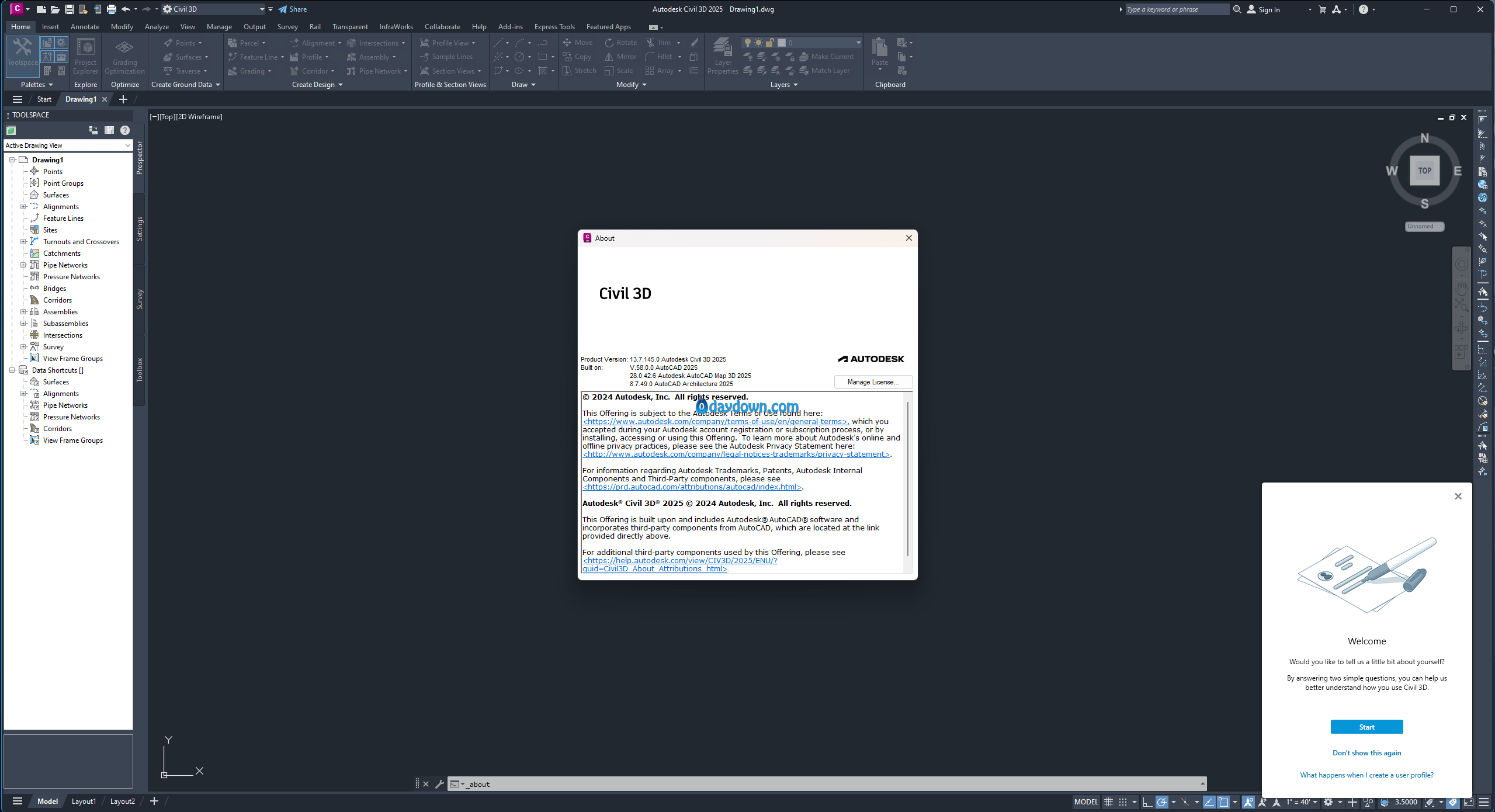Viewport: 1495px width, 812px height.
Task: Switch to the Layout1 tab
Action: 84,801
